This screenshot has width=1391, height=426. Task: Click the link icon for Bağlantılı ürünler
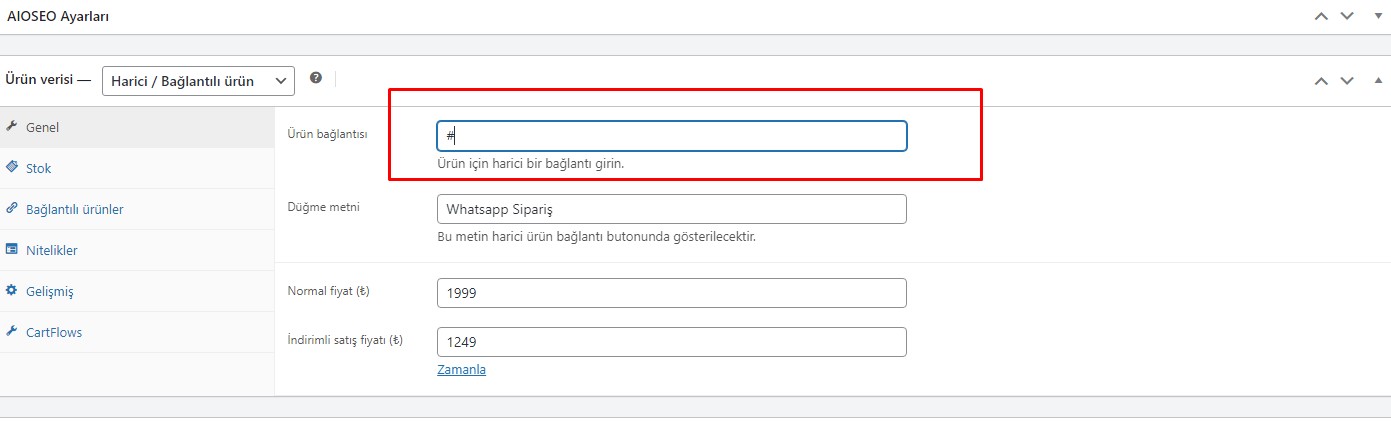tap(12, 208)
